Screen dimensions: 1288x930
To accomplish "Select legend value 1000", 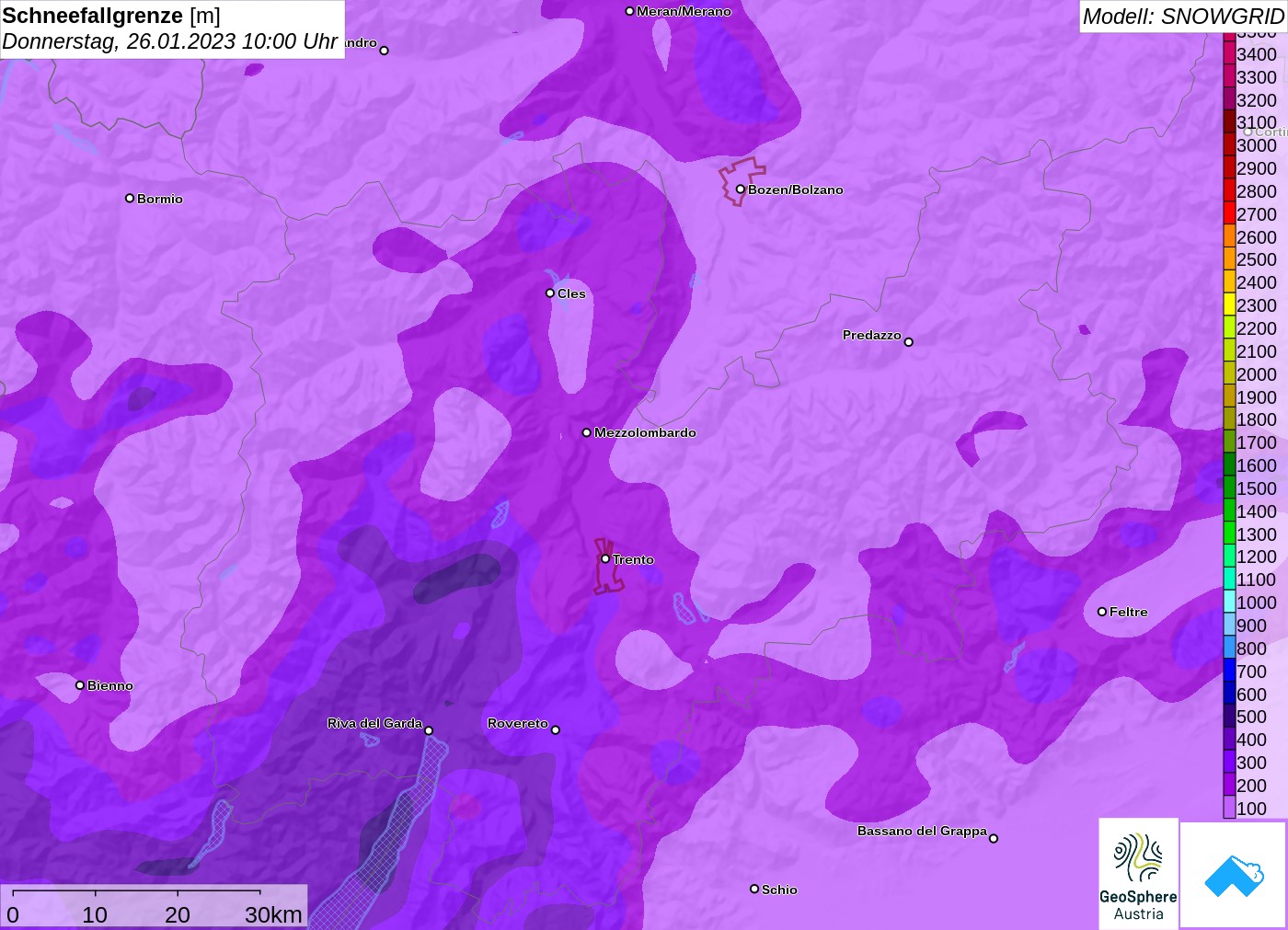I will click(x=1257, y=603).
